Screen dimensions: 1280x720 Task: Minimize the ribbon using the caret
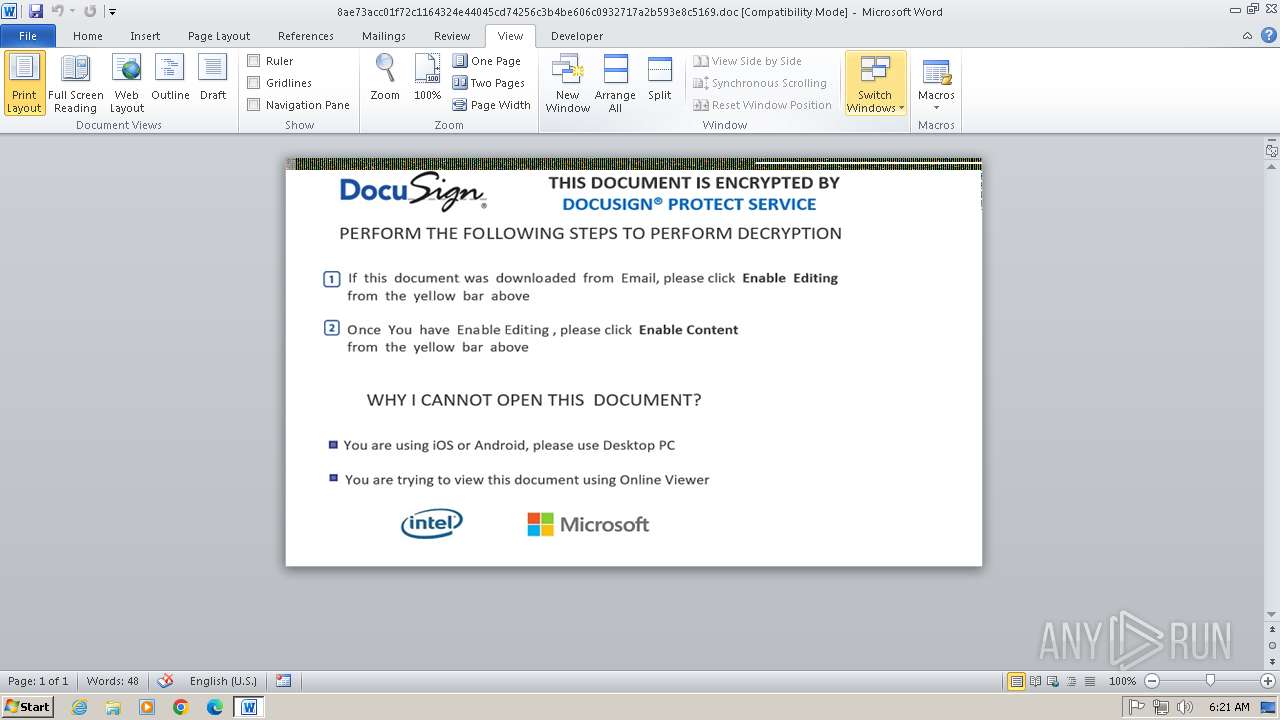(1247, 36)
